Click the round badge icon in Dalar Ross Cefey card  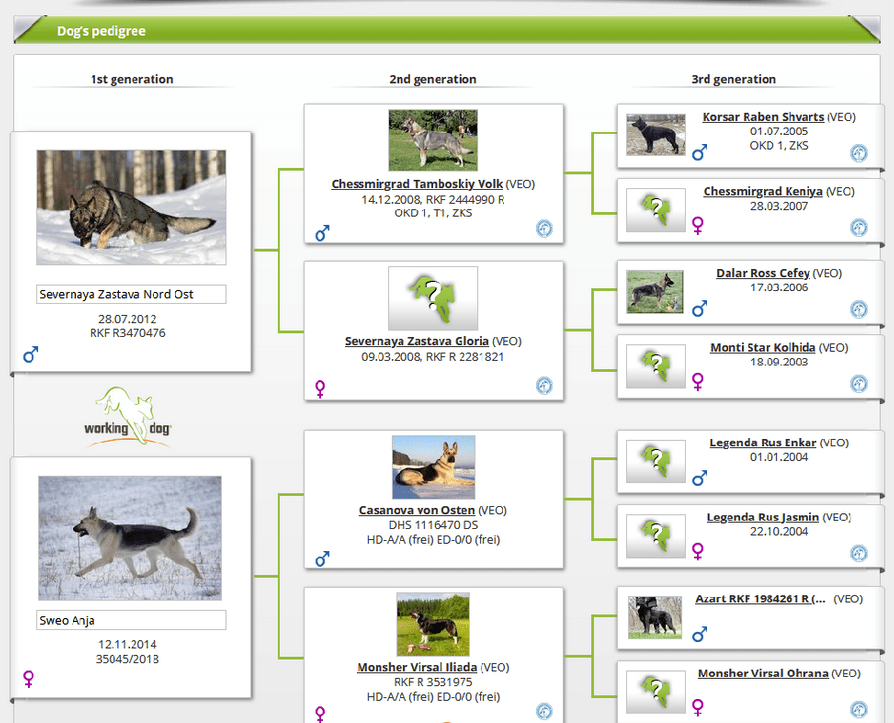click(x=858, y=310)
